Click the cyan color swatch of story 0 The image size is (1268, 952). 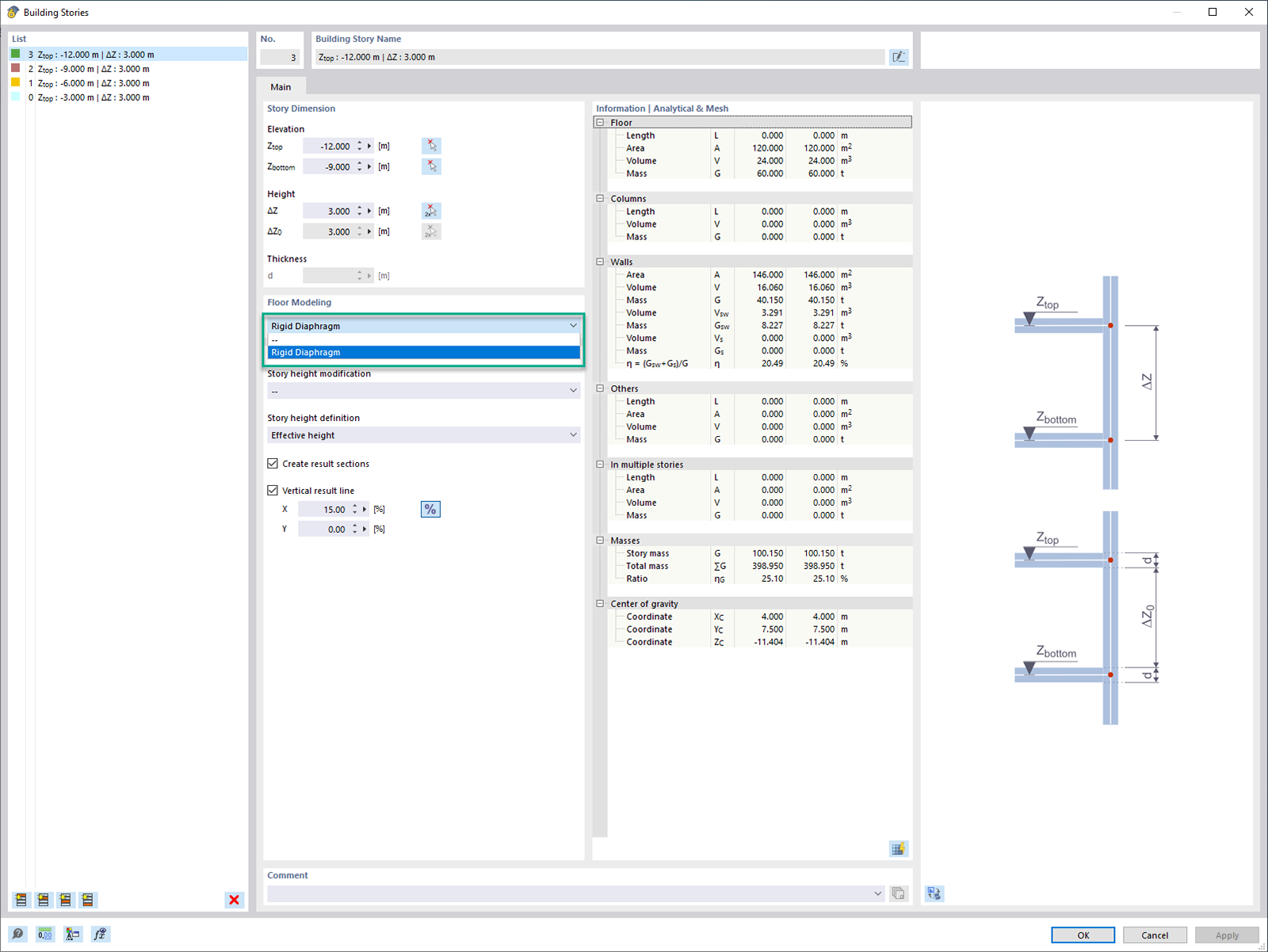[15, 97]
